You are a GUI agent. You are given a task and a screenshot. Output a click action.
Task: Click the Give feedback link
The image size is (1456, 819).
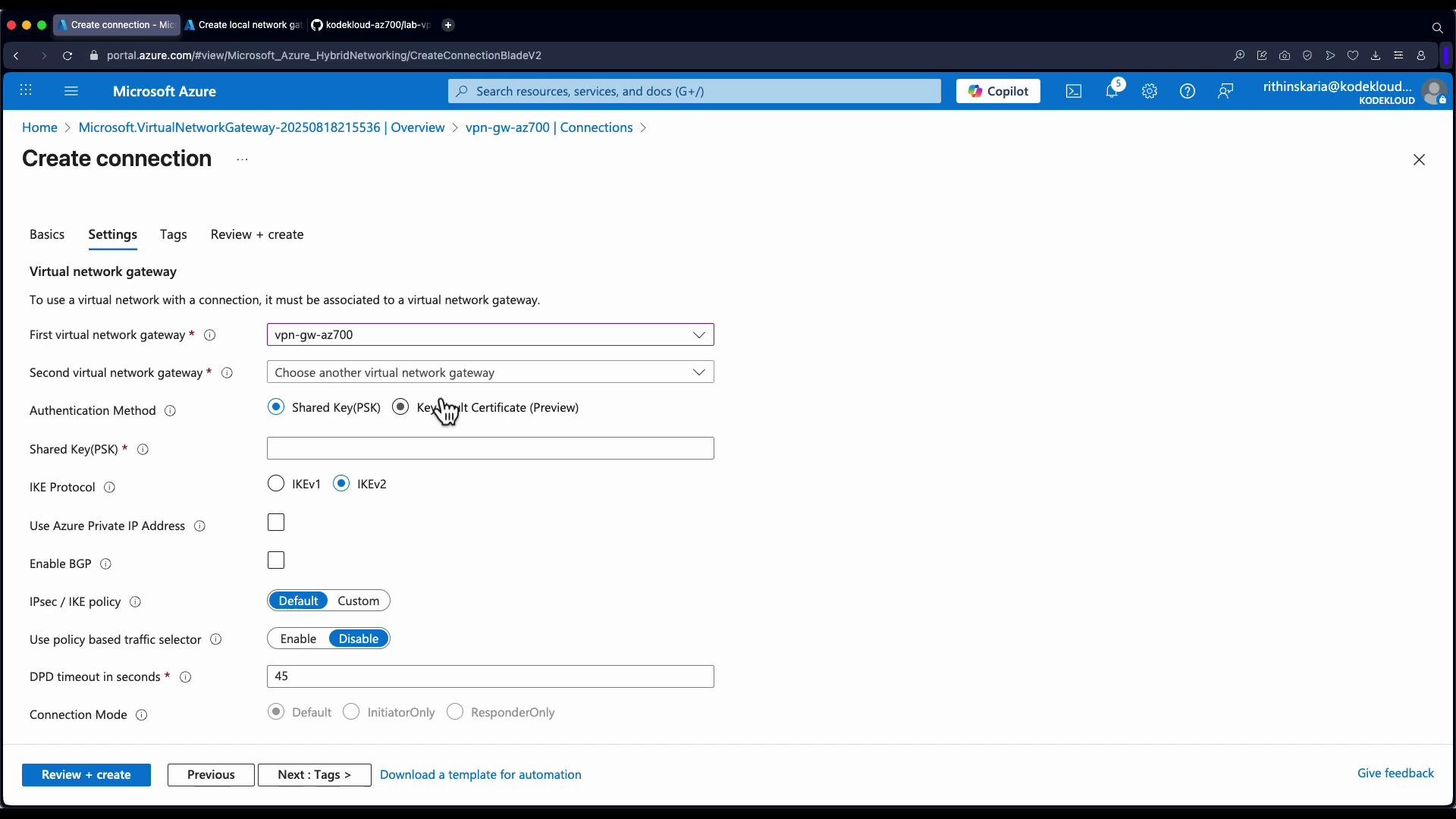click(x=1395, y=773)
